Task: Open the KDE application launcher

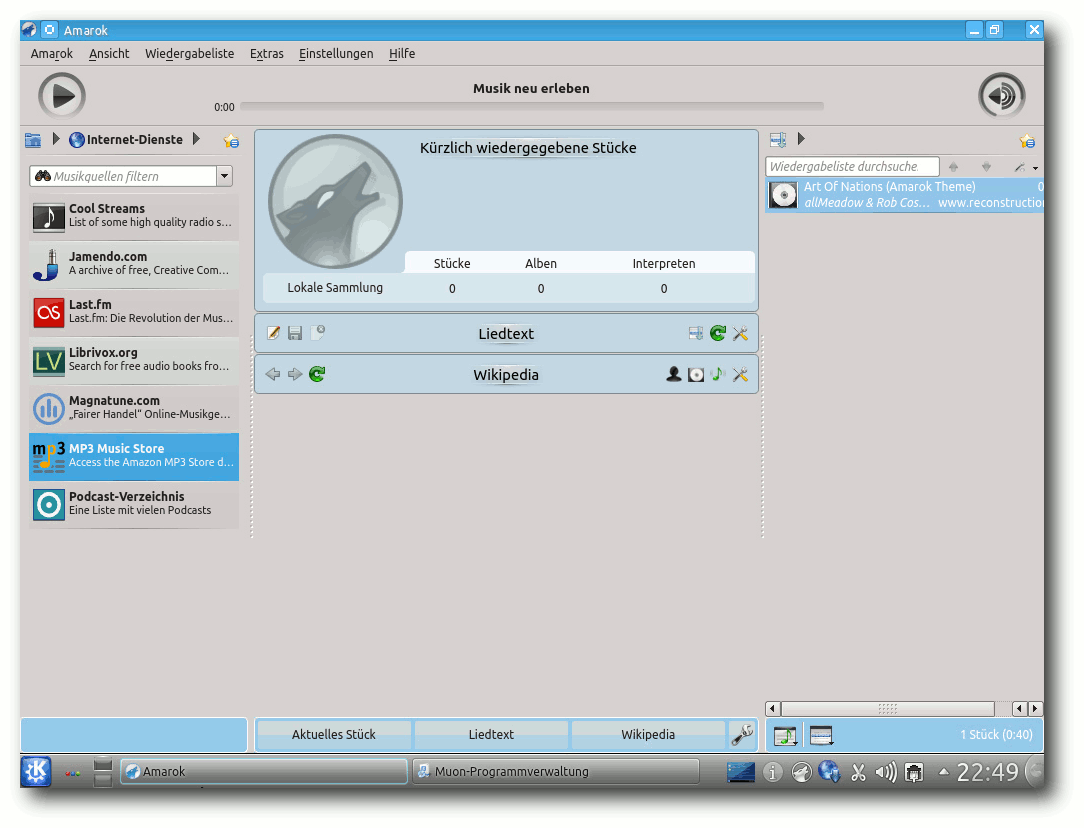Action: [36, 771]
